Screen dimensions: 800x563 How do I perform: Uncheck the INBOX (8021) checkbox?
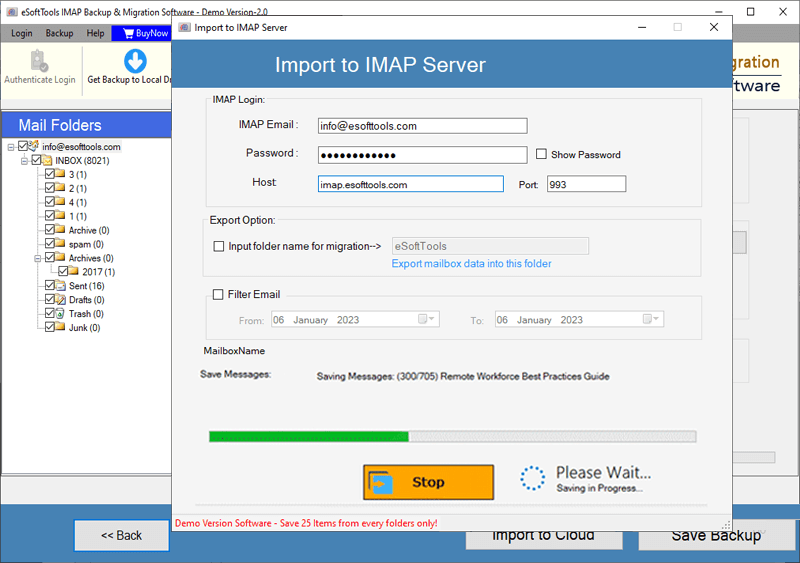click(36, 160)
